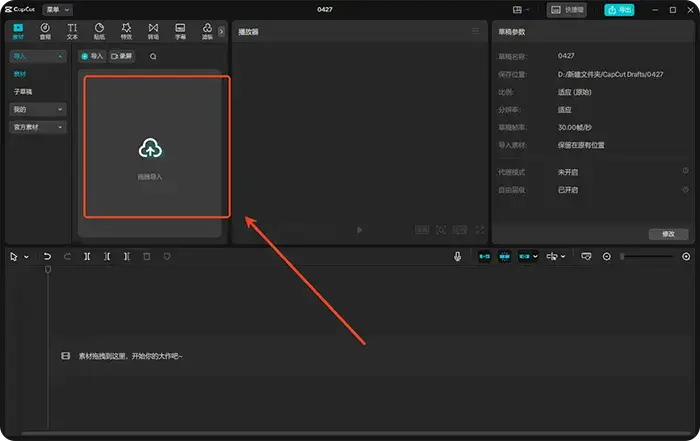Enter fullscreen preview in player
Image resolution: width=700 pixels, height=441 pixels.
coord(479,230)
